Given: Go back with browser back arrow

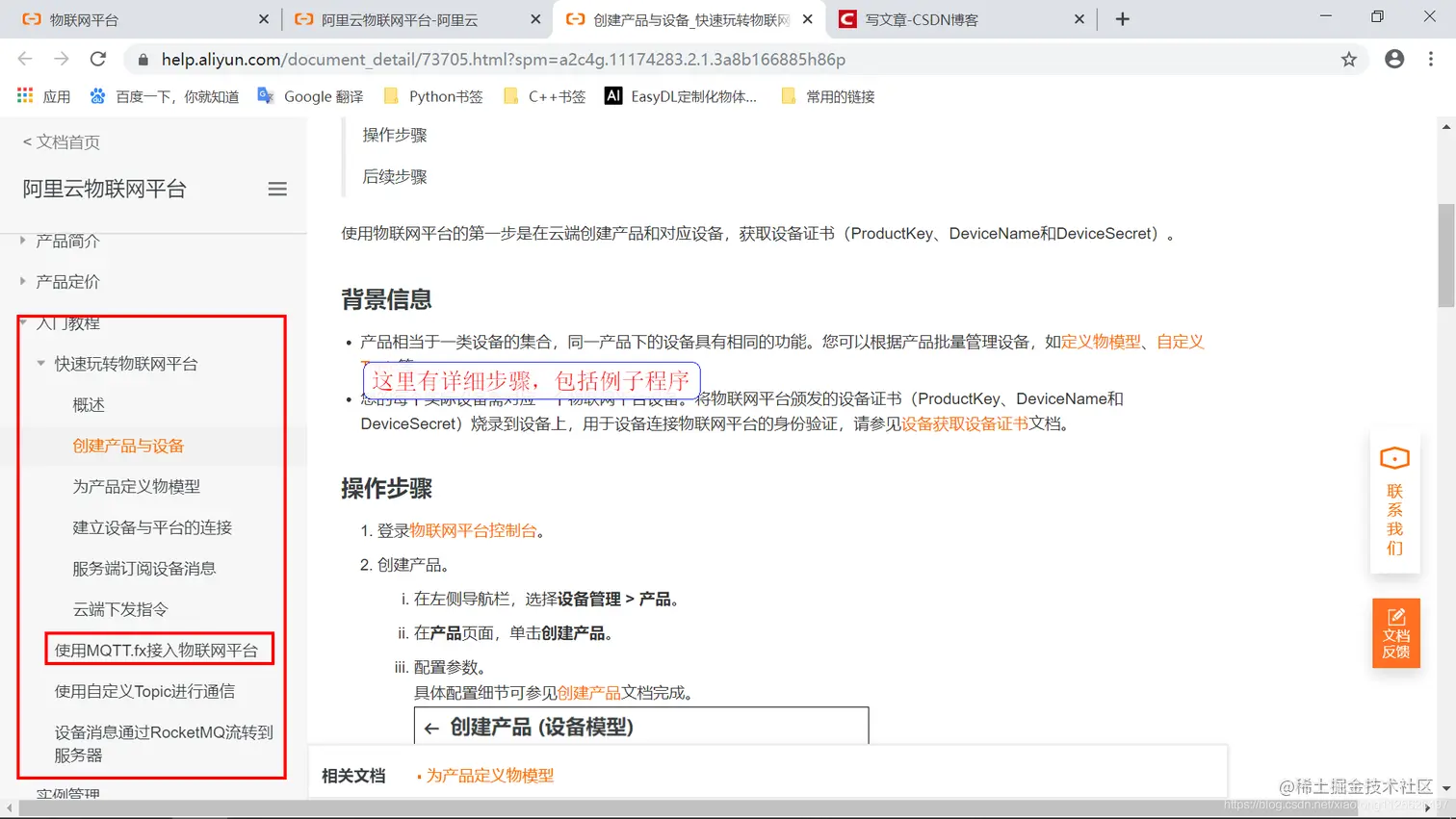Looking at the screenshot, I should [25, 59].
